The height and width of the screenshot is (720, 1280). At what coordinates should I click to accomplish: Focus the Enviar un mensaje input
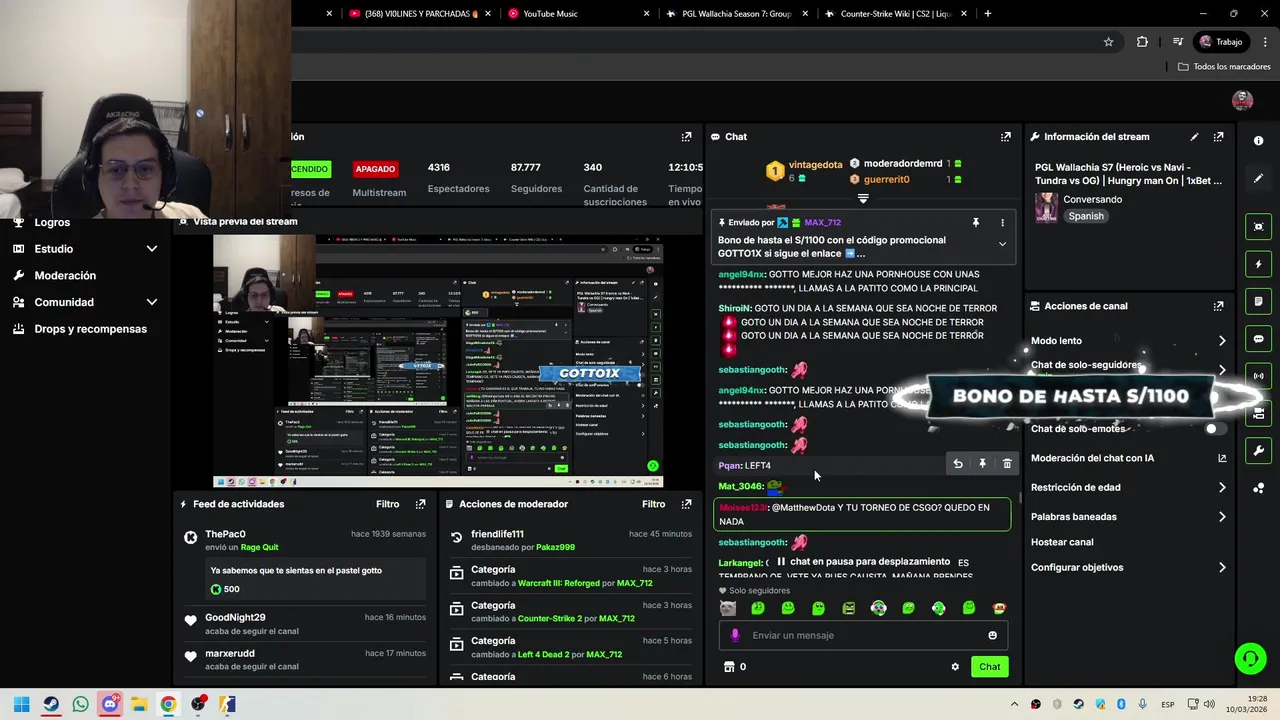tap(865, 635)
